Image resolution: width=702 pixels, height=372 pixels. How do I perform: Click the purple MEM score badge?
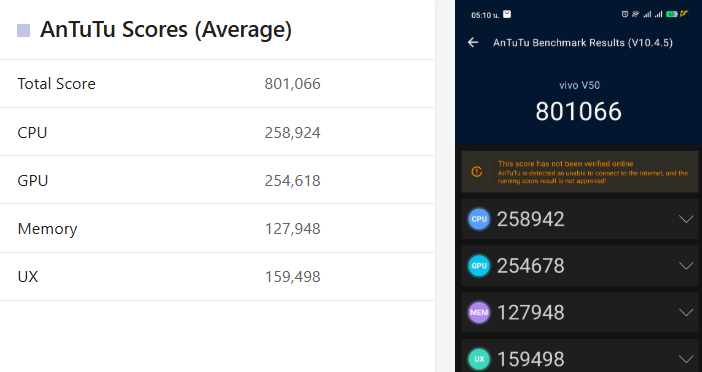[479, 312]
